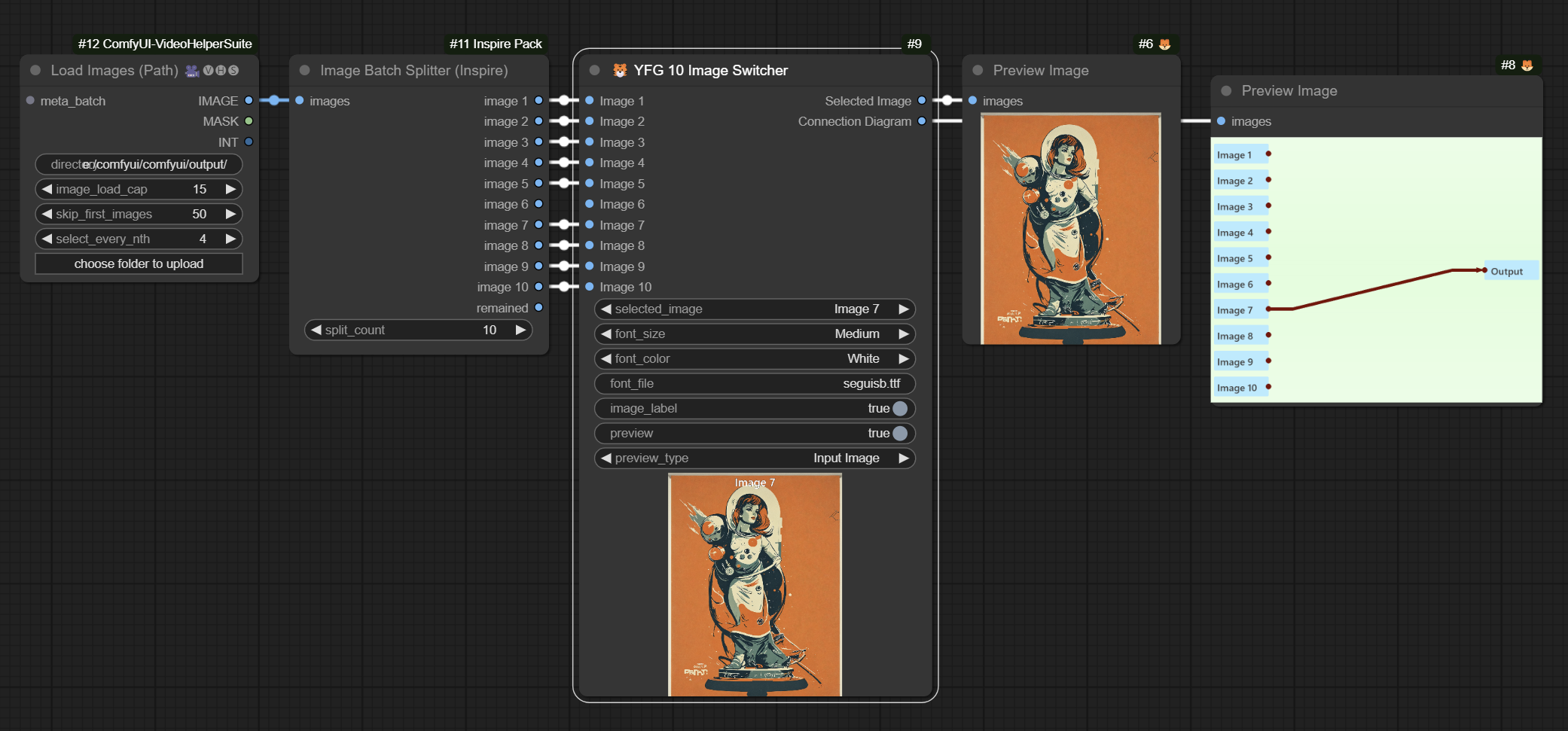Click the images input port on Preview #8
Image resolution: width=1568 pixels, height=731 pixels.
click(1222, 120)
